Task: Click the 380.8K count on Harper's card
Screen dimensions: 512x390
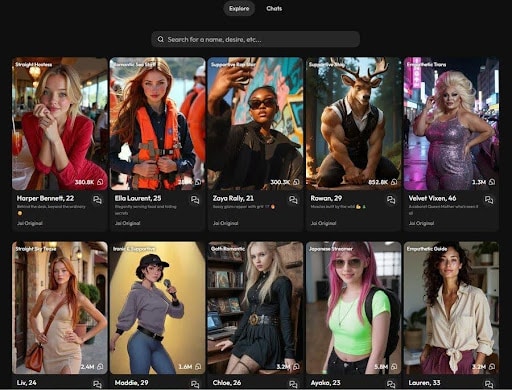Action: [85, 182]
